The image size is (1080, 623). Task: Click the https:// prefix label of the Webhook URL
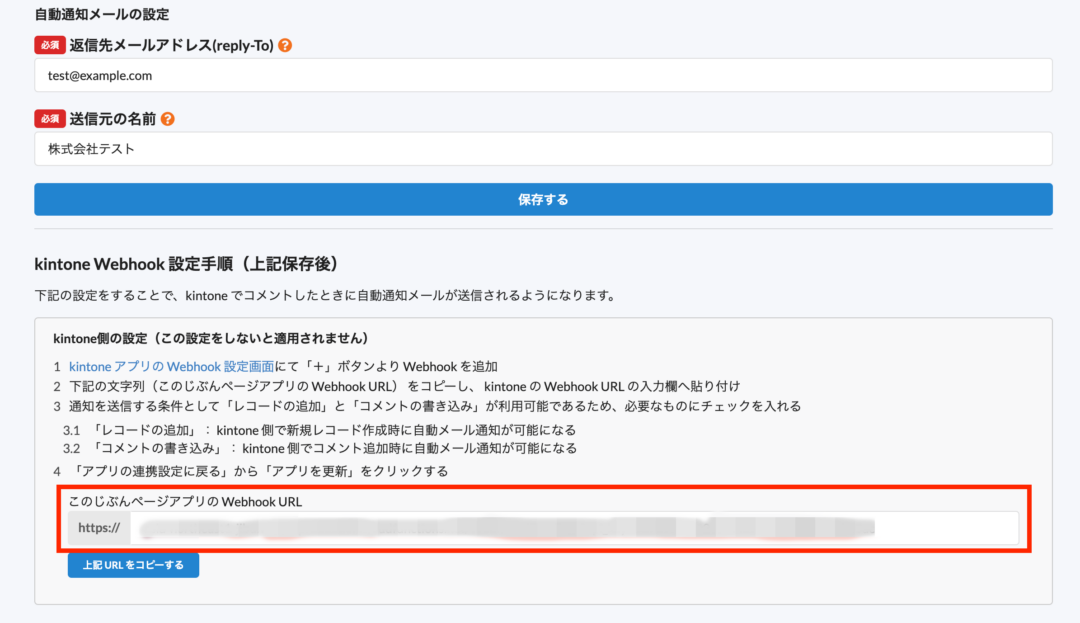pos(99,528)
